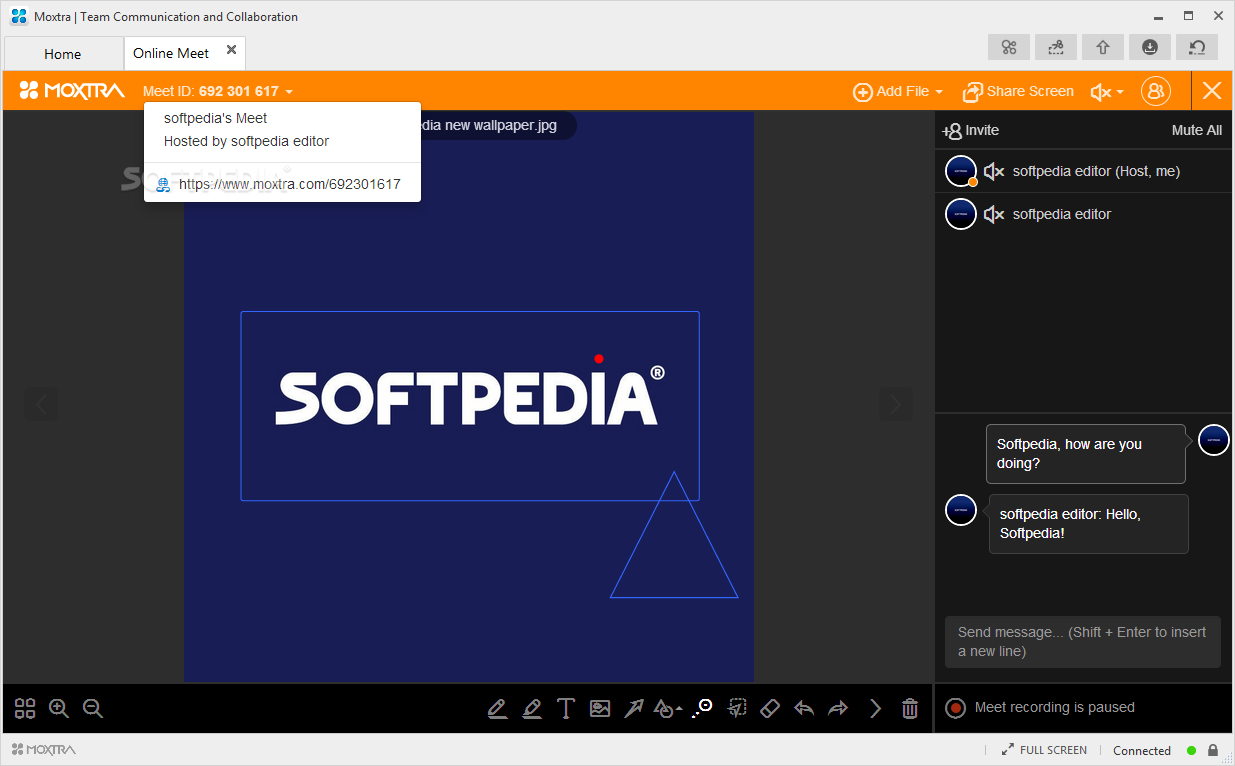Undo the last annotation
Image resolution: width=1235 pixels, height=766 pixels.
(804, 708)
